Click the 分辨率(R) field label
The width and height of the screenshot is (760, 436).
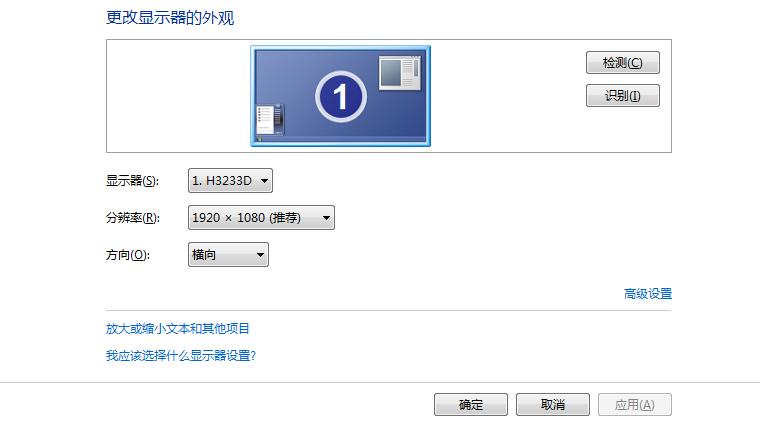(133, 218)
